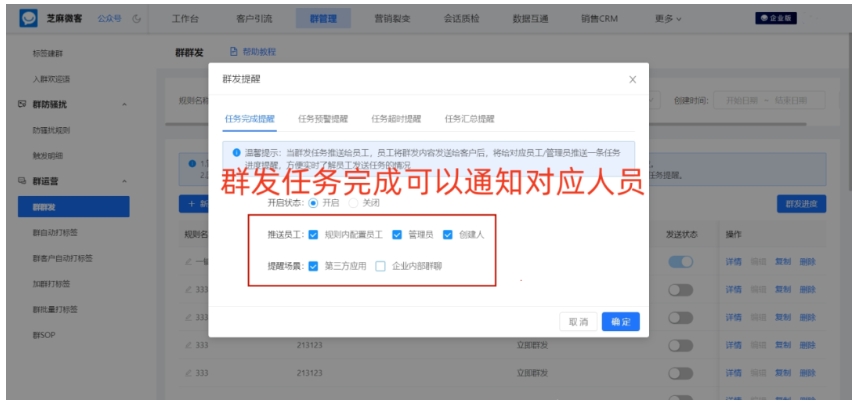This screenshot has height=406, width=862.
Task: Click the 群发进度 button
Action: (x=801, y=204)
